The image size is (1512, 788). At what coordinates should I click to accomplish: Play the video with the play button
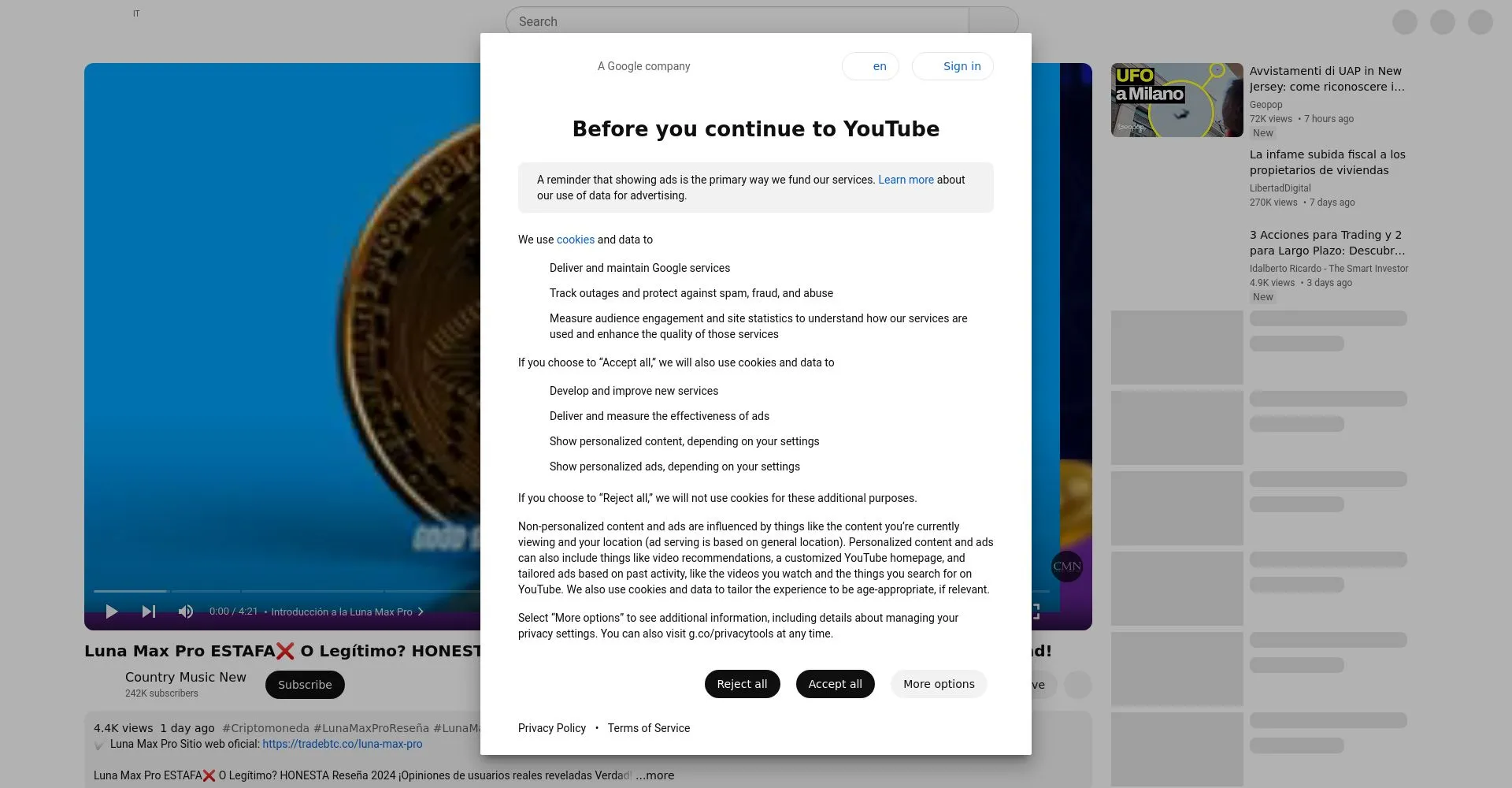click(112, 611)
